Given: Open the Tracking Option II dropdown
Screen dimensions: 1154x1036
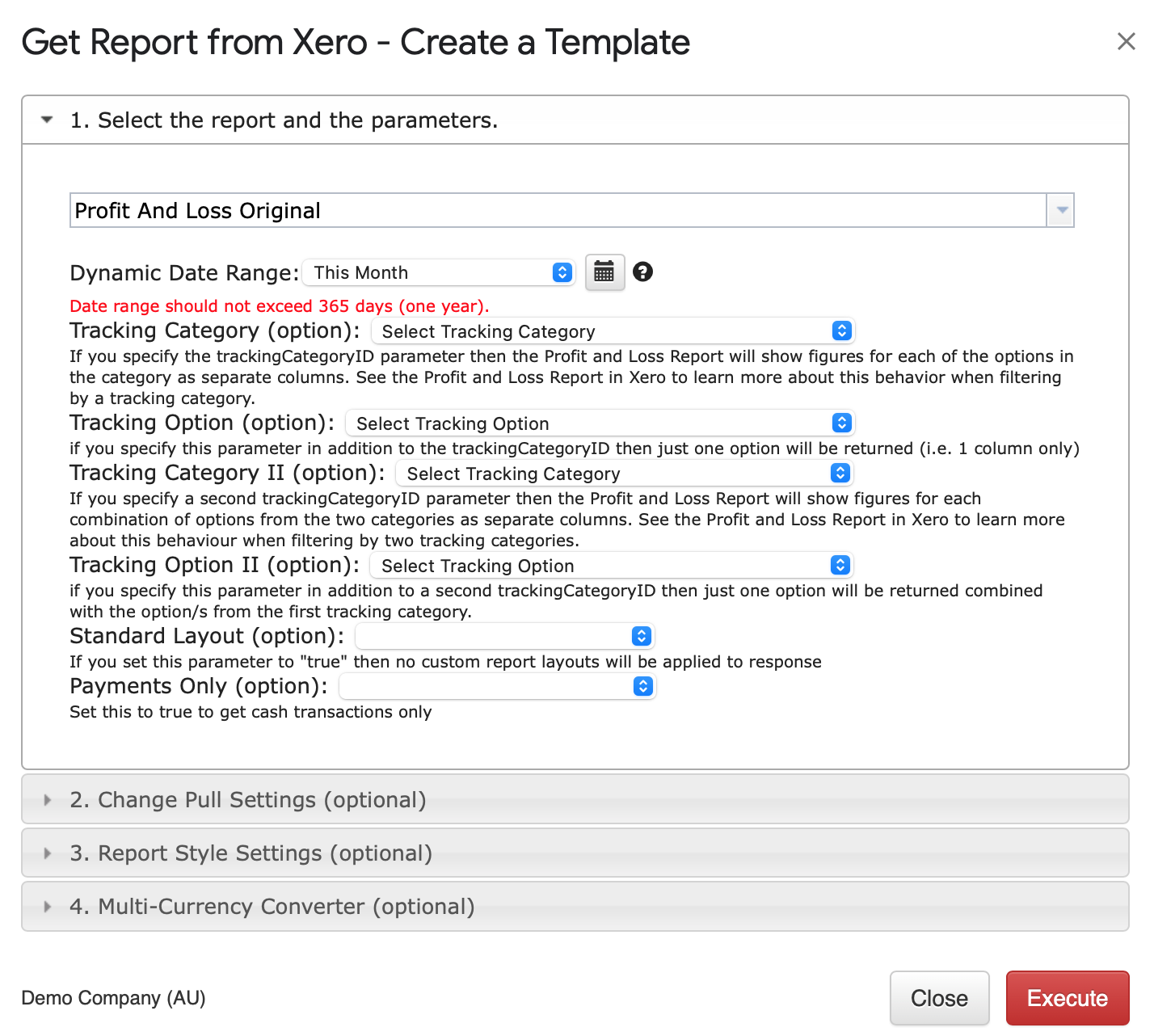Looking at the screenshot, I should [612, 565].
